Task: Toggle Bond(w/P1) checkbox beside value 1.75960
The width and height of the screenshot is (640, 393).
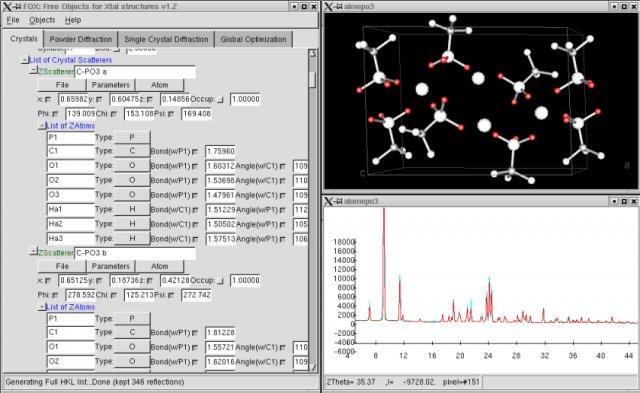Action: tap(195, 151)
